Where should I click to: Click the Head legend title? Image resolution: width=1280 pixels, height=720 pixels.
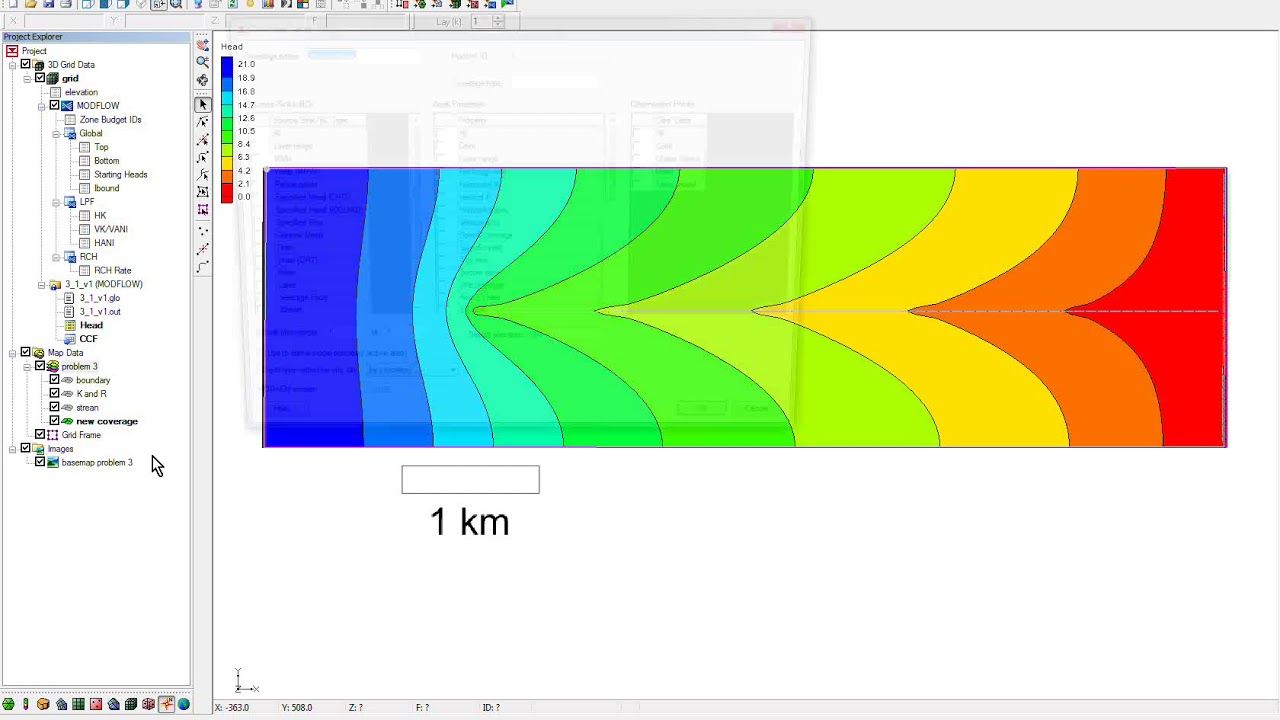(232, 46)
